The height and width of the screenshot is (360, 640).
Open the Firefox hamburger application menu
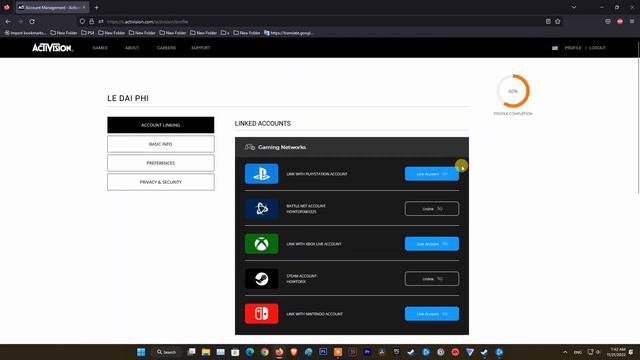point(632,21)
